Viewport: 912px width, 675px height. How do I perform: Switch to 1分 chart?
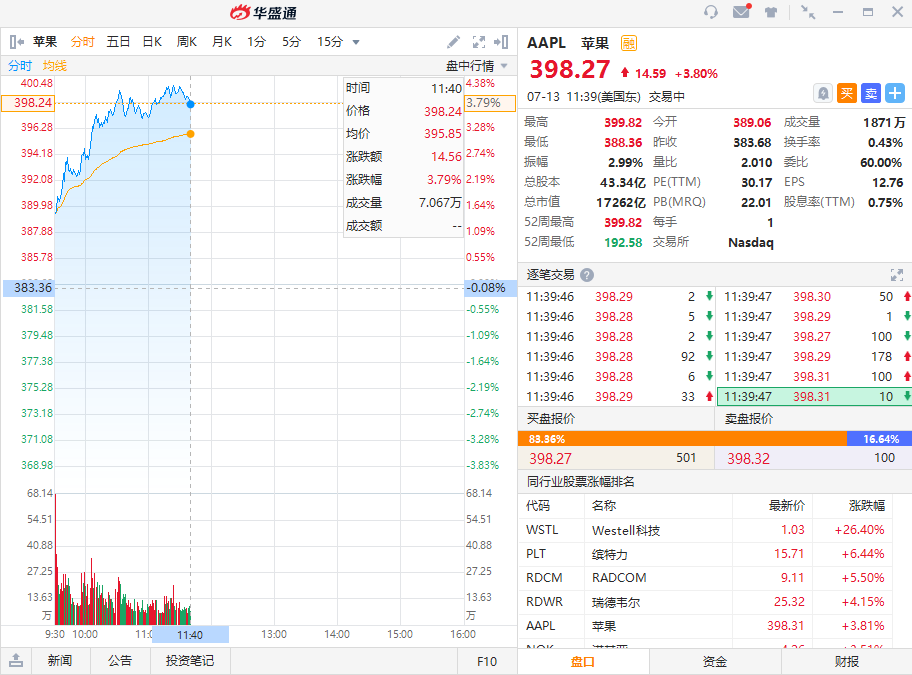tap(256, 42)
